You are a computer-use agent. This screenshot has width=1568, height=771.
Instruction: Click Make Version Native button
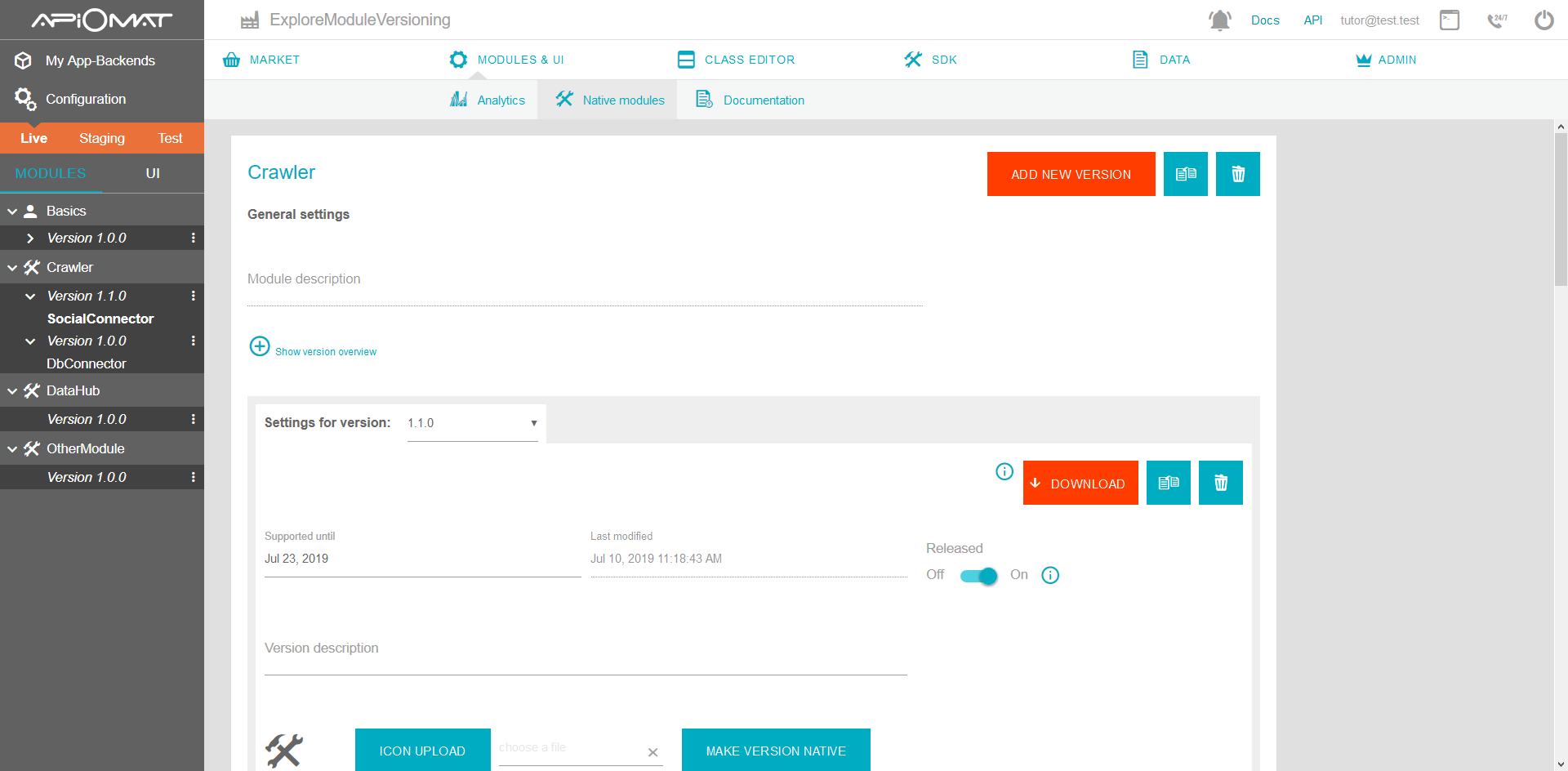pyautogui.click(x=775, y=751)
